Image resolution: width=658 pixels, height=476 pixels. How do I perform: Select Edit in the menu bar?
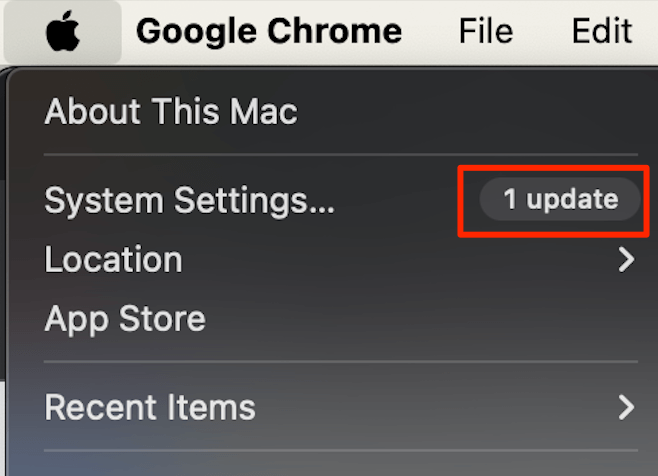(602, 31)
